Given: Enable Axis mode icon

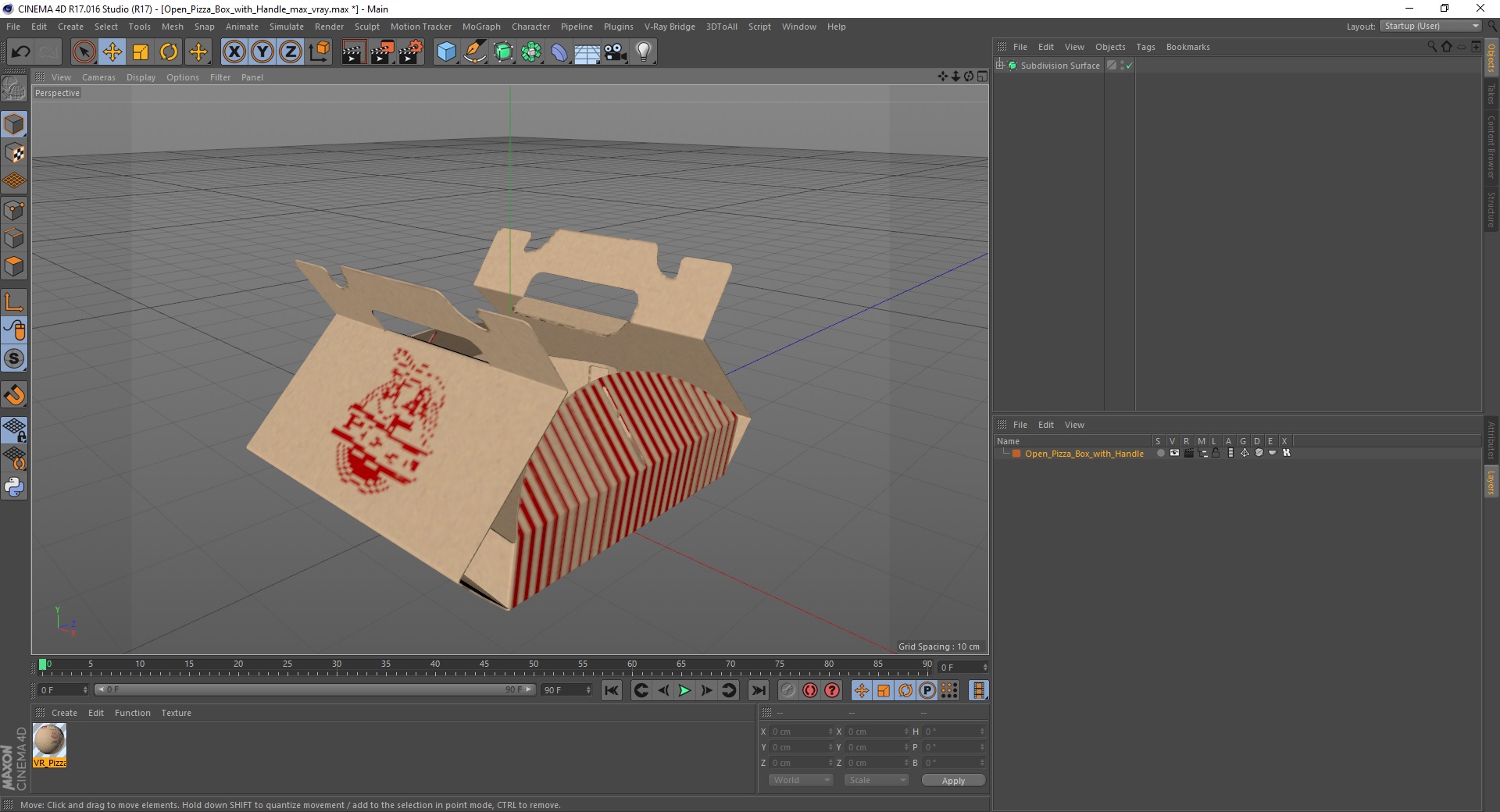Looking at the screenshot, I should tap(14, 302).
